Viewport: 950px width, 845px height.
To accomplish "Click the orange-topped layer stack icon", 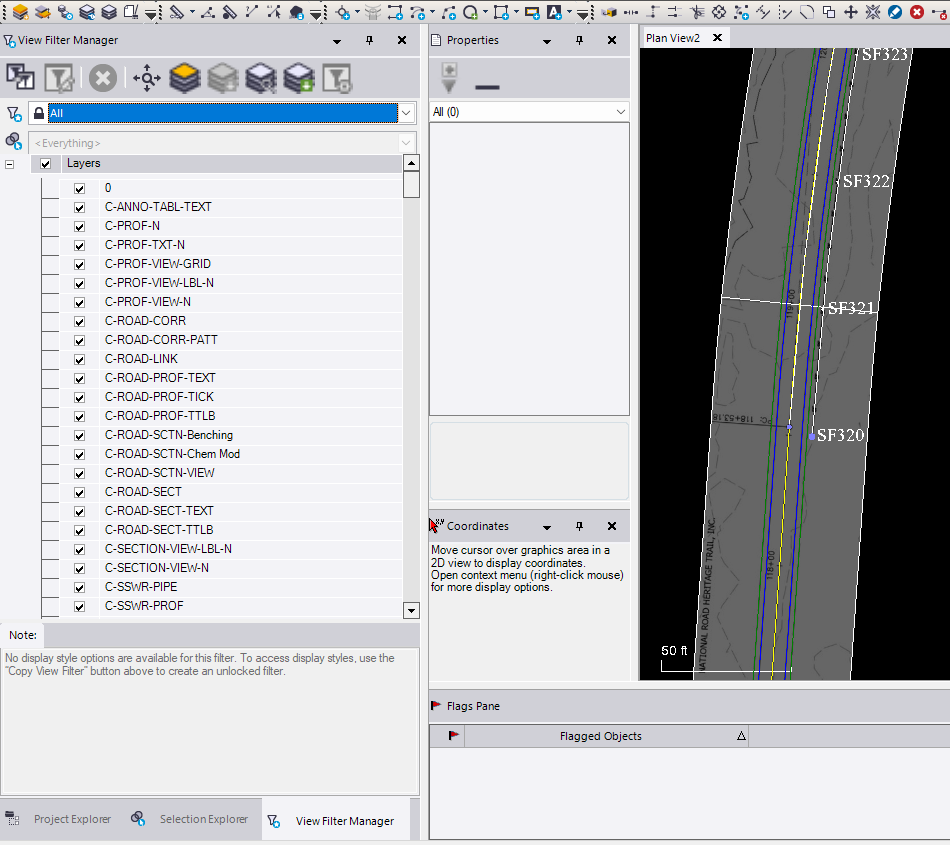I will point(184,78).
